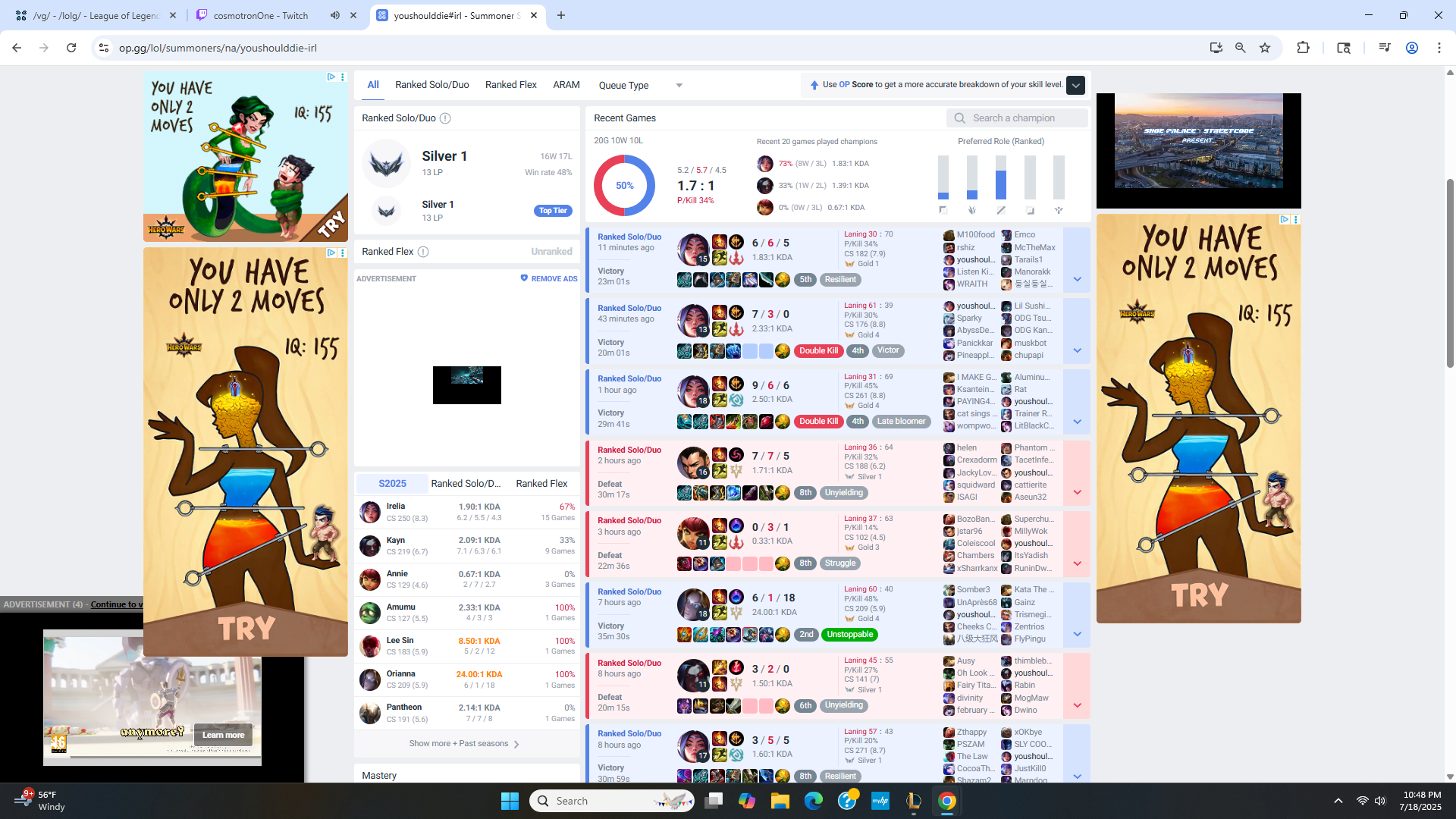The height and width of the screenshot is (819, 1456).
Task: Click the page vertical scrollbar
Action: [1450, 273]
